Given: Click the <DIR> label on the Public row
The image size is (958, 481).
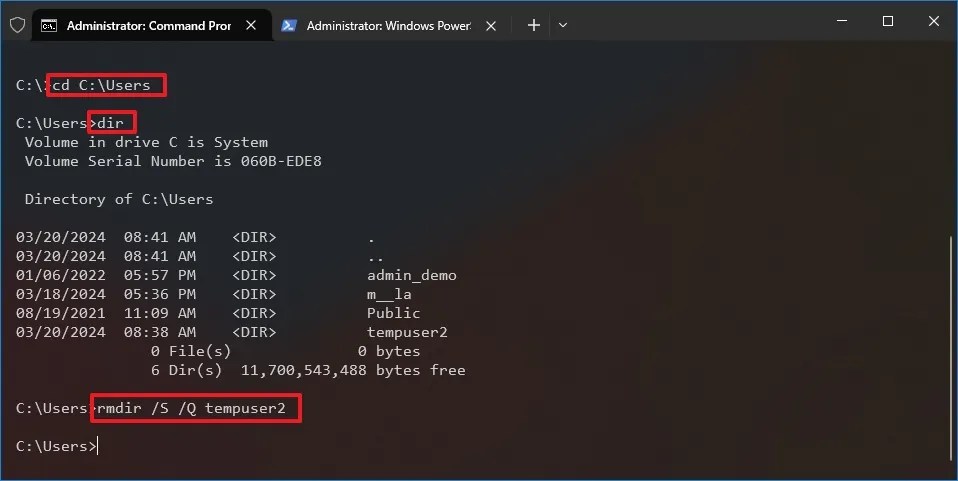Looking at the screenshot, I should point(254,314).
